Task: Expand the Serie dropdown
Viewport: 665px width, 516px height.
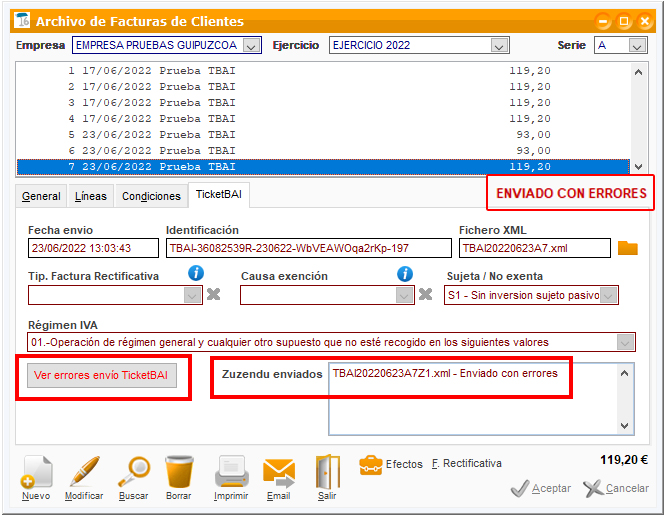Action: [x=637, y=45]
